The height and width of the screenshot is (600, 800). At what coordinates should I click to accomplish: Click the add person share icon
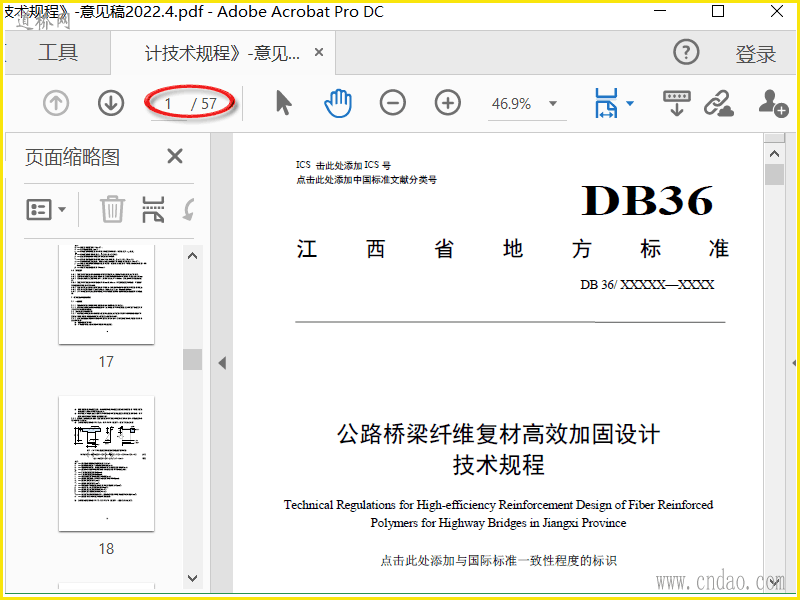coord(773,104)
